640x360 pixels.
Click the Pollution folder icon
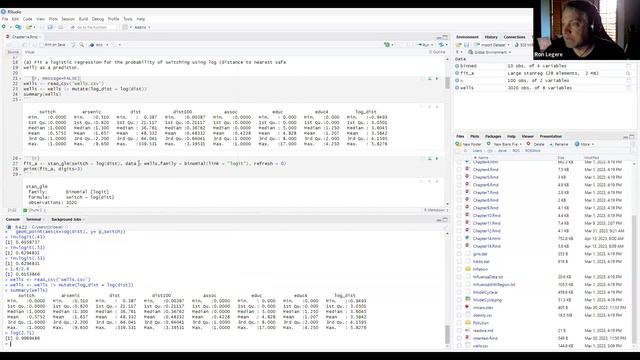point(468,323)
